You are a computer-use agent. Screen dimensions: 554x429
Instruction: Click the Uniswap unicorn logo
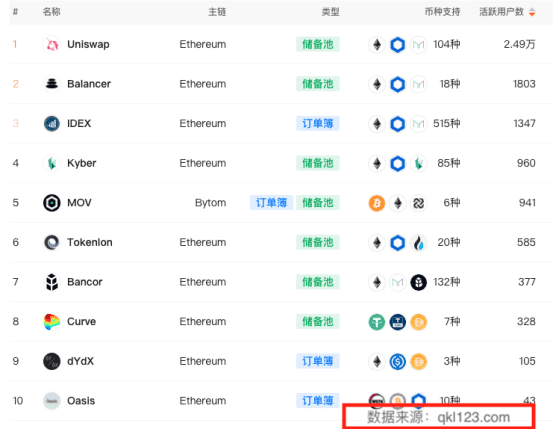(52, 45)
